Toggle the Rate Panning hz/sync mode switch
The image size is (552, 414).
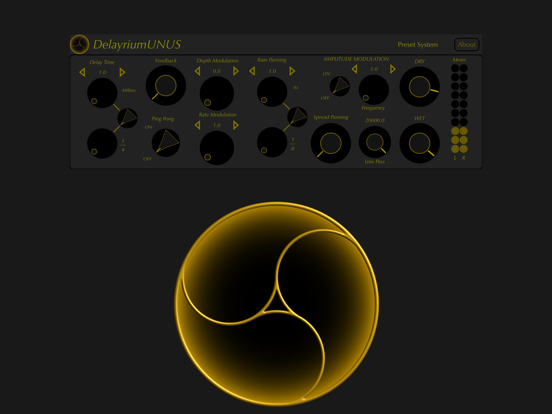tap(297, 117)
